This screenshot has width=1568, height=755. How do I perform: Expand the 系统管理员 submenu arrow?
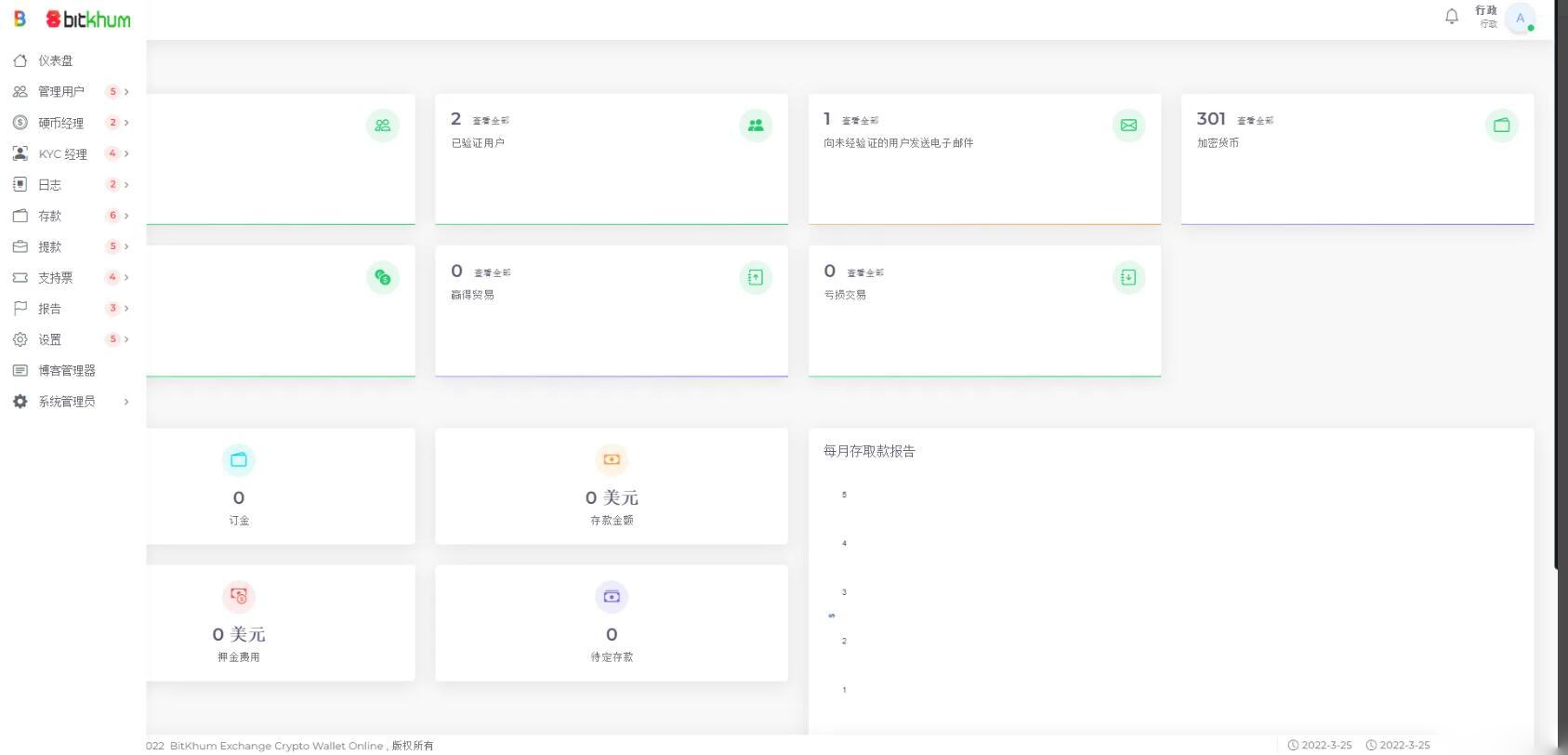(126, 402)
